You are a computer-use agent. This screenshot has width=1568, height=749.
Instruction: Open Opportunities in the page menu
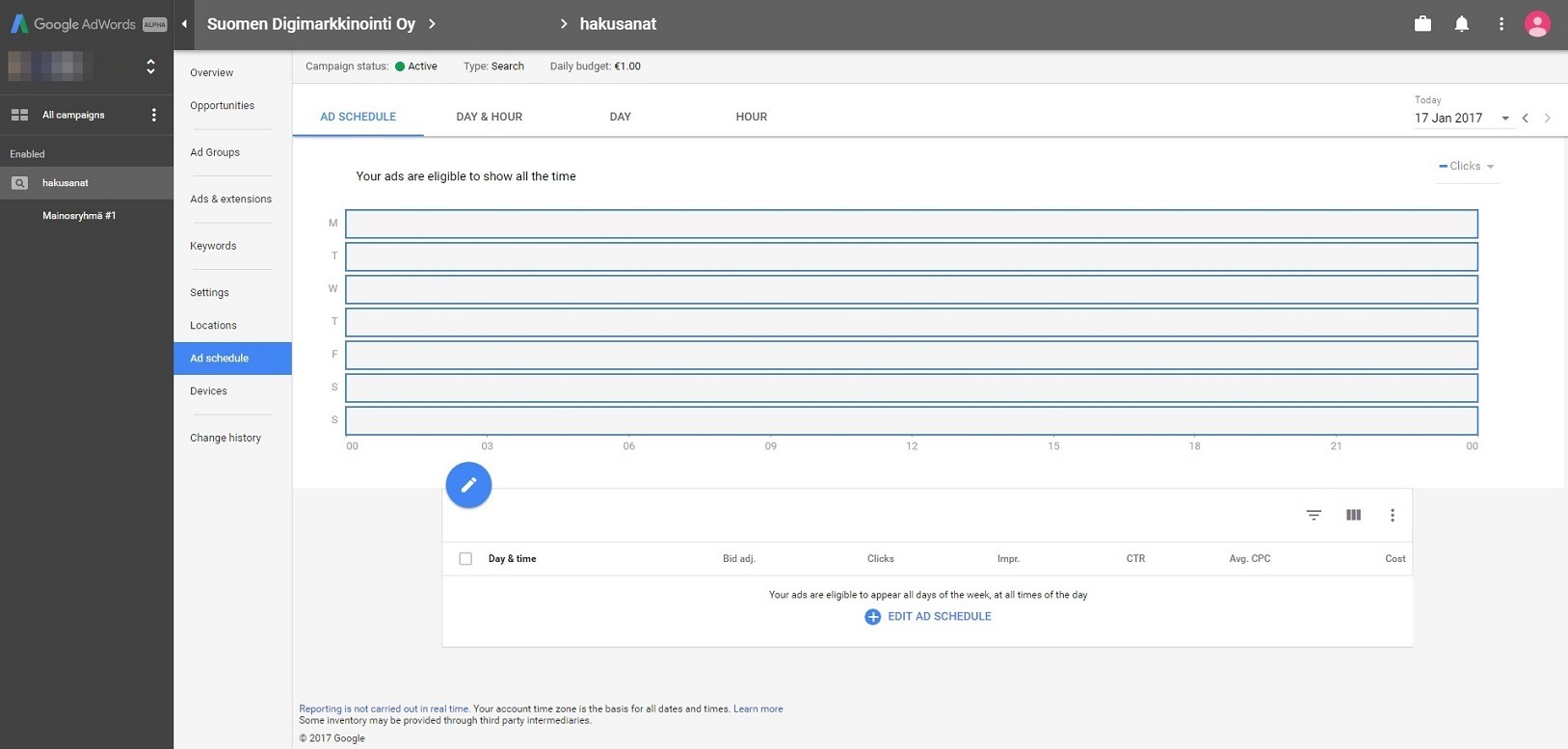pos(223,106)
